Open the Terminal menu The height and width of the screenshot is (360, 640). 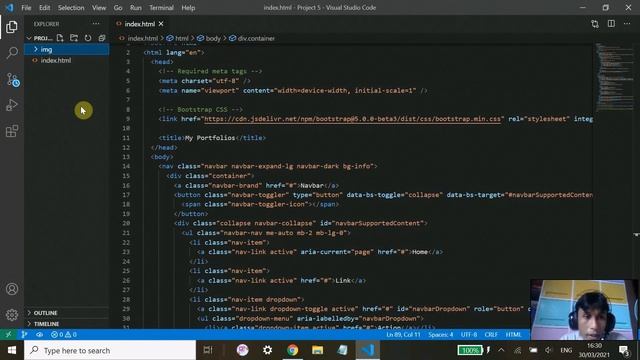point(161,8)
